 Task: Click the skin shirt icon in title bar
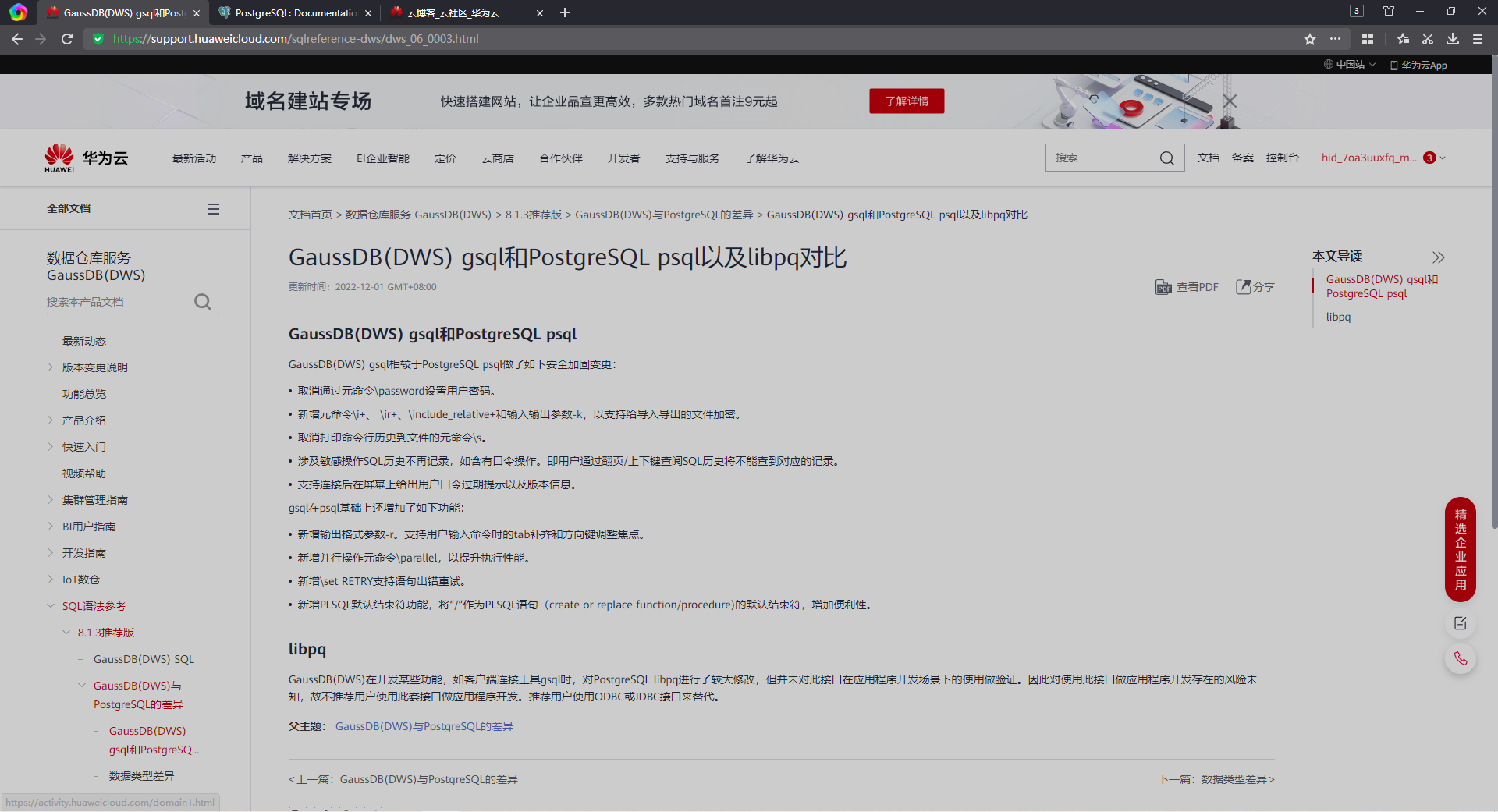point(1389,11)
